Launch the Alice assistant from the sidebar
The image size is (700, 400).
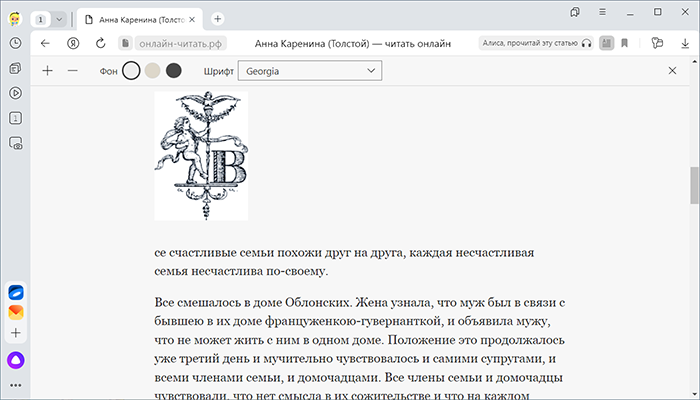[16, 358]
